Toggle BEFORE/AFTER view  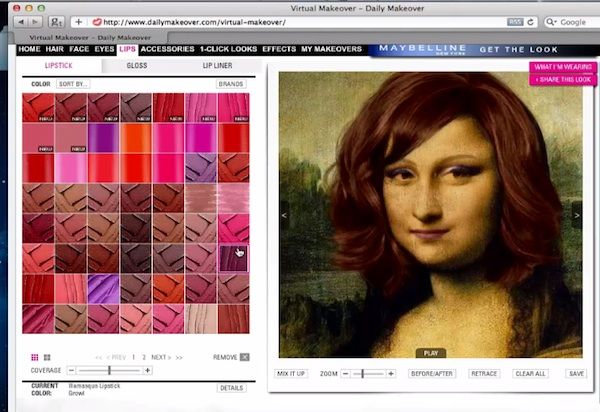(x=432, y=373)
